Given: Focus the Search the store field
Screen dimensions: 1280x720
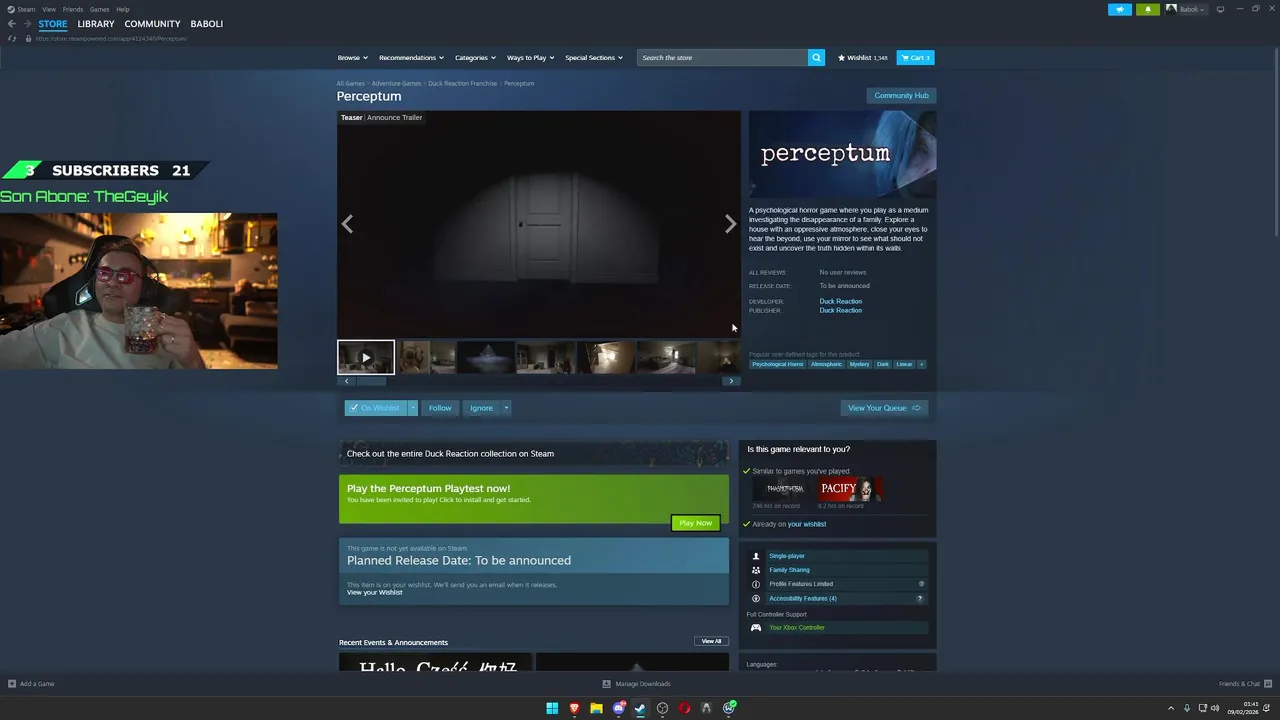Looking at the screenshot, I should (722, 58).
